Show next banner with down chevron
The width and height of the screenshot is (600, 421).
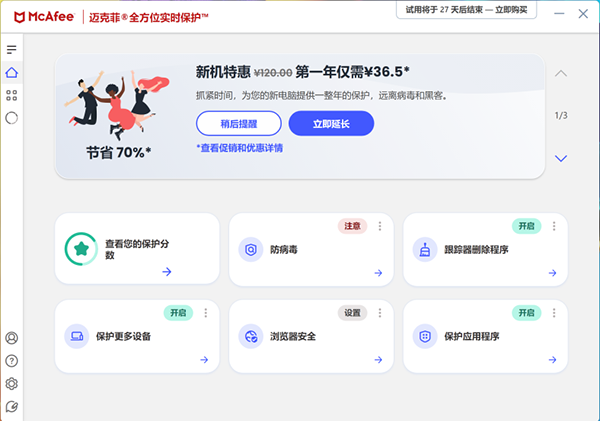pos(561,158)
